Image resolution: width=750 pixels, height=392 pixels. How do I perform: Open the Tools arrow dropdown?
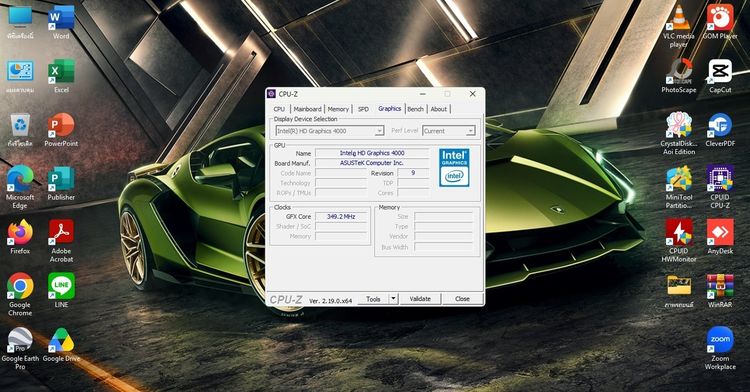[x=393, y=299]
